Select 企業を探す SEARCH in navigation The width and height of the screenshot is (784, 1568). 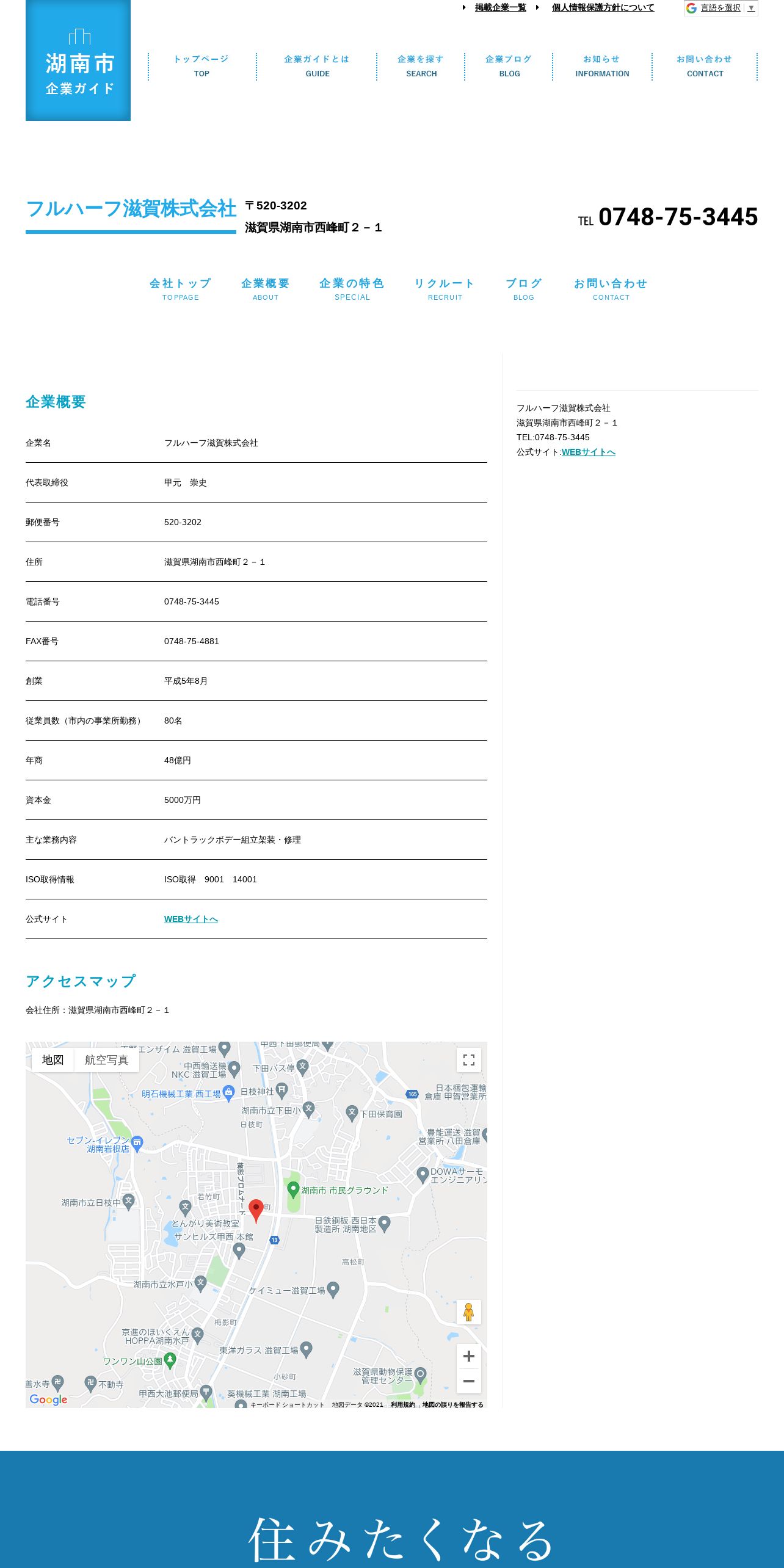coord(421,66)
